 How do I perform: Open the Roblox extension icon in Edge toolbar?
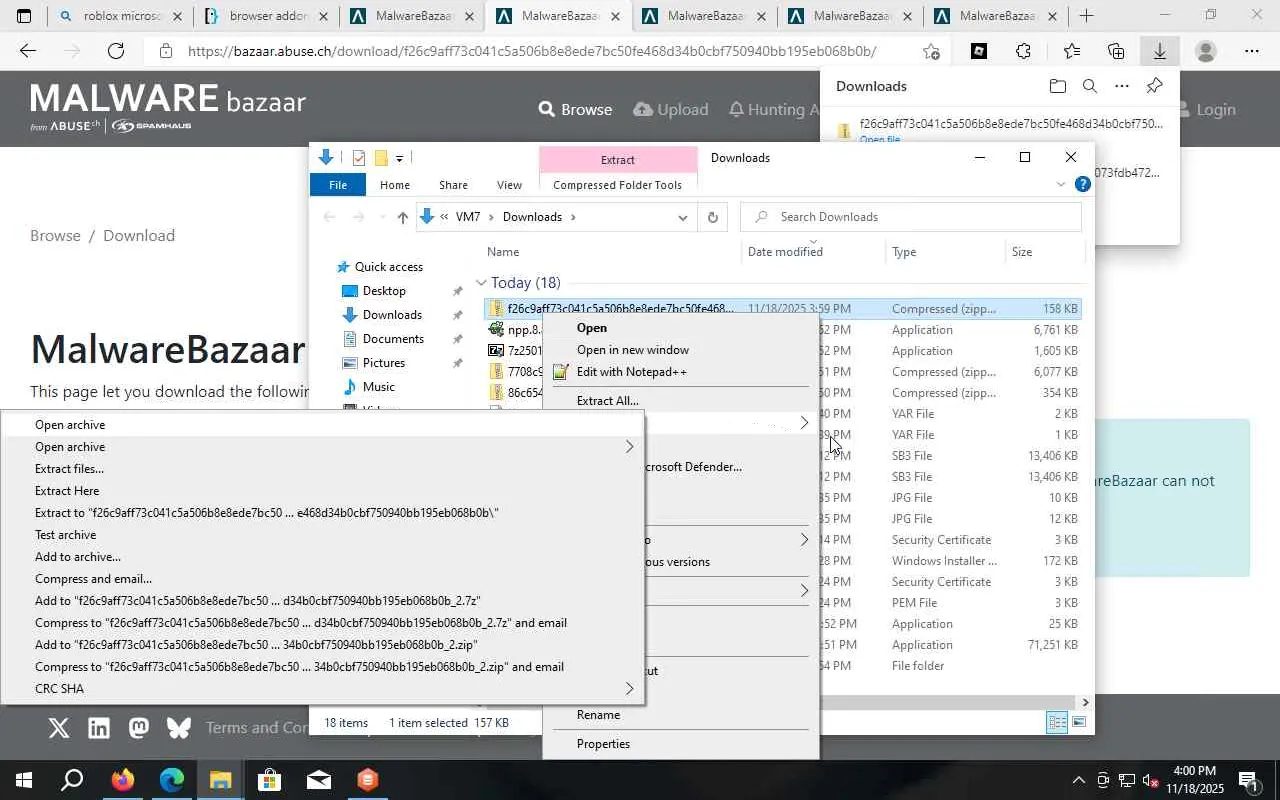click(x=979, y=51)
